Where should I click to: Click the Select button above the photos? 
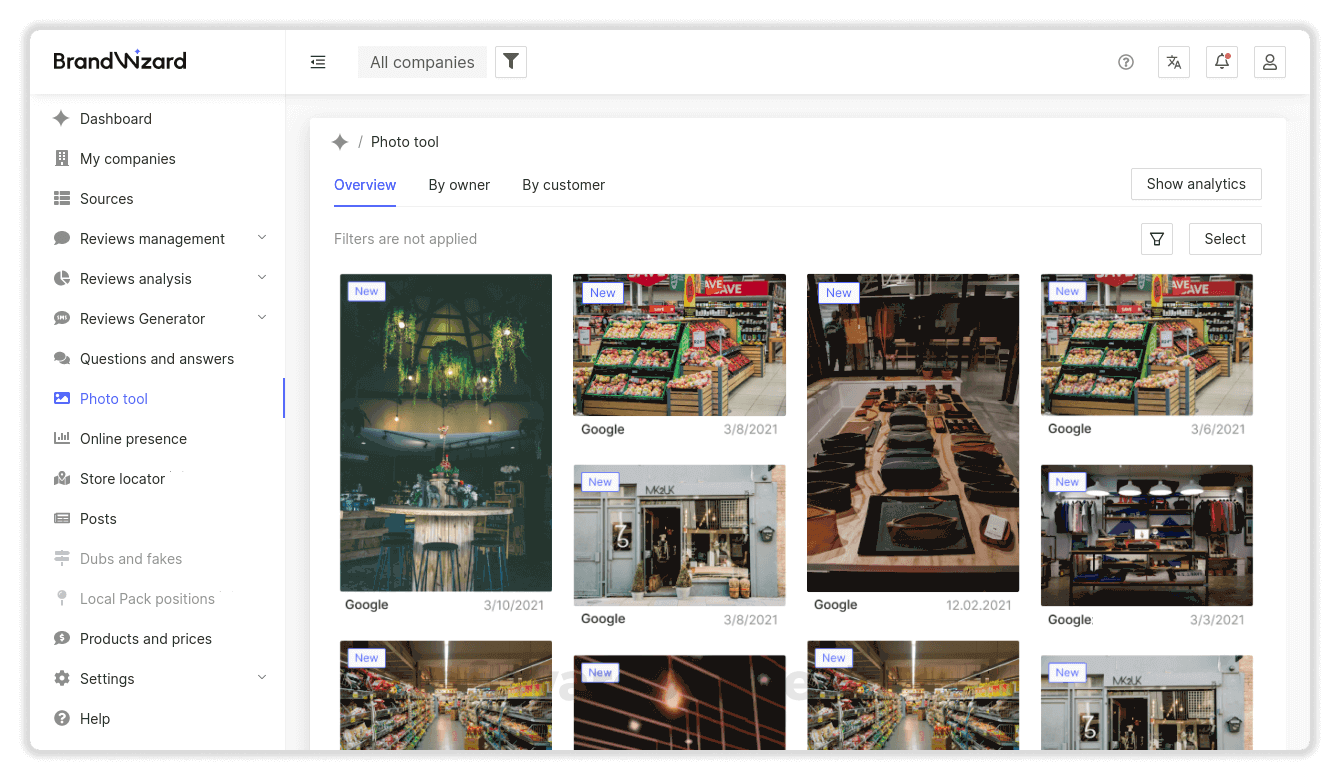coord(1224,238)
